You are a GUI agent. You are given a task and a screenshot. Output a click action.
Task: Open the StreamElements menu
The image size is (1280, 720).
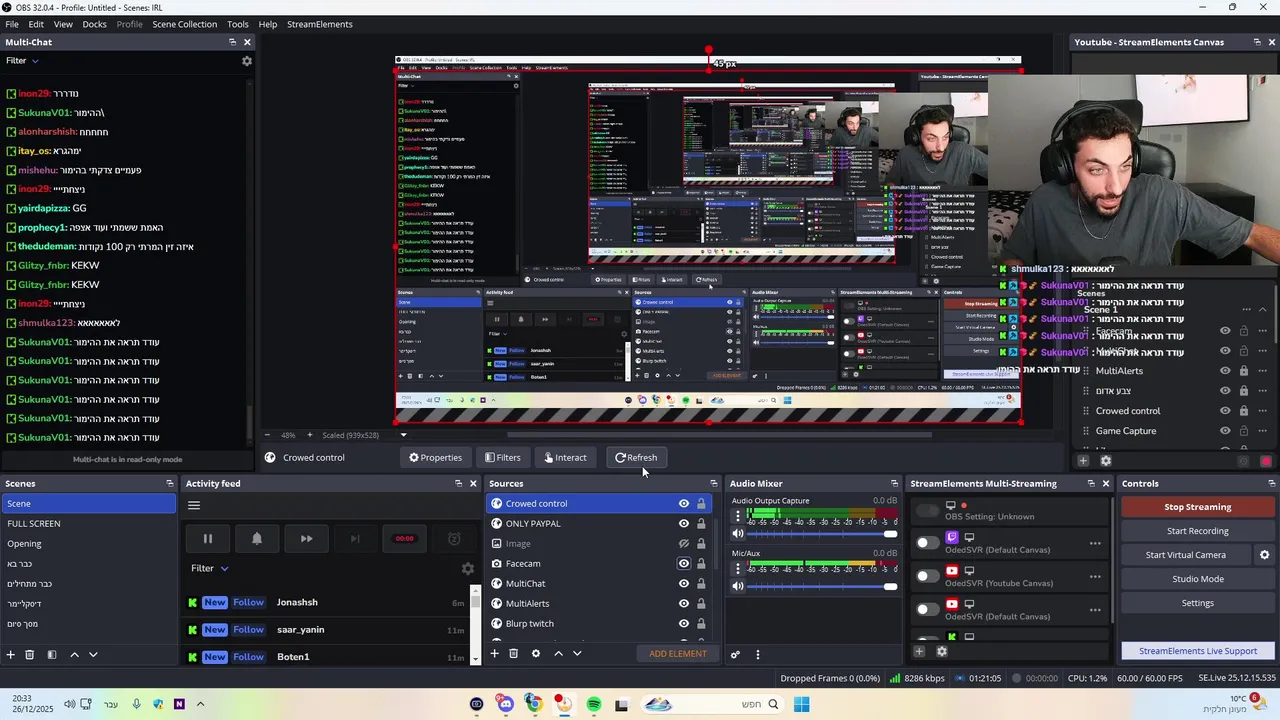pyautogui.click(x=320, y=24)
